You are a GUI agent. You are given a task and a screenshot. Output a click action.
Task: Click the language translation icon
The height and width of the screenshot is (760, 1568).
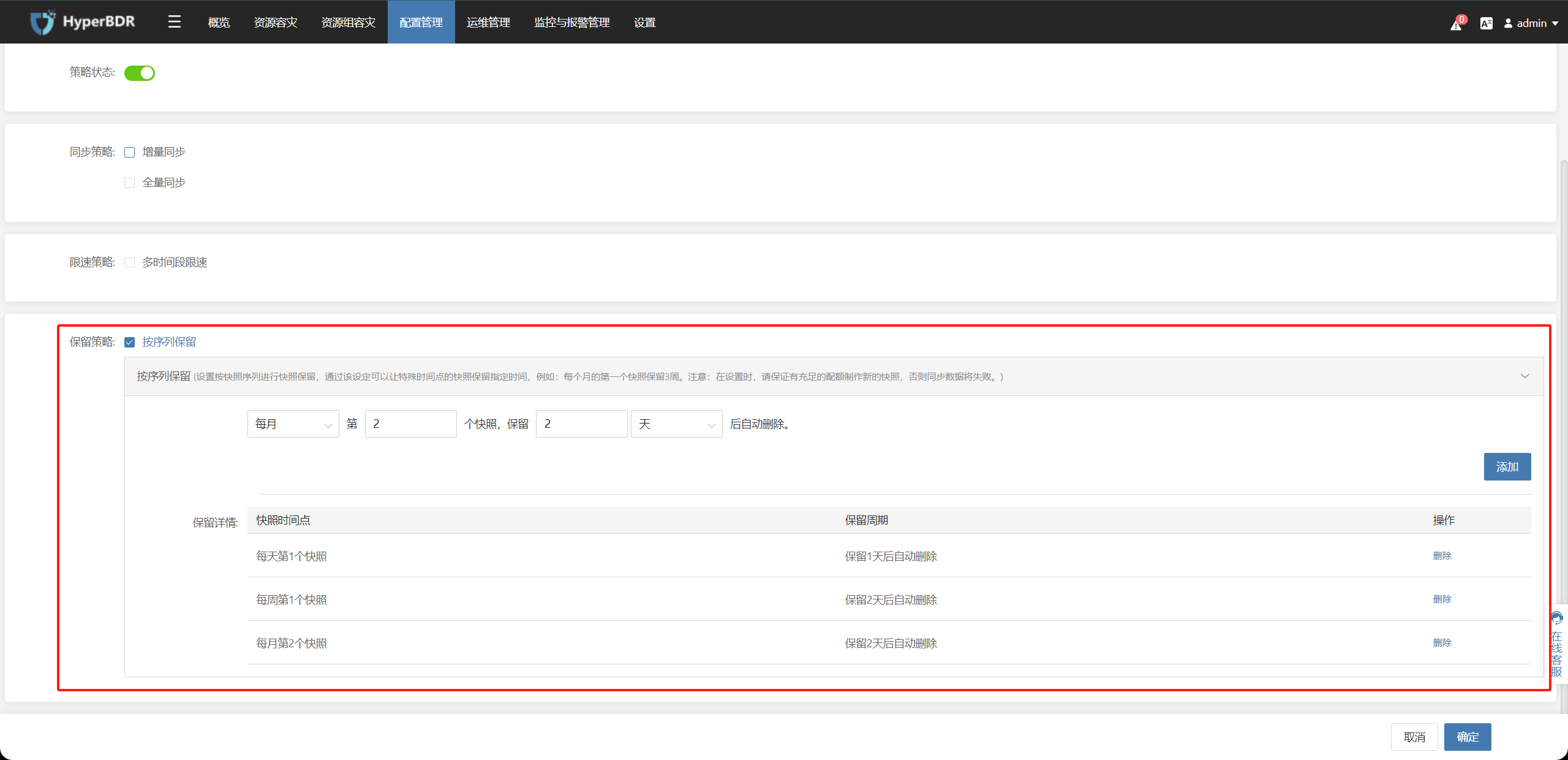tap(1486, 23)
